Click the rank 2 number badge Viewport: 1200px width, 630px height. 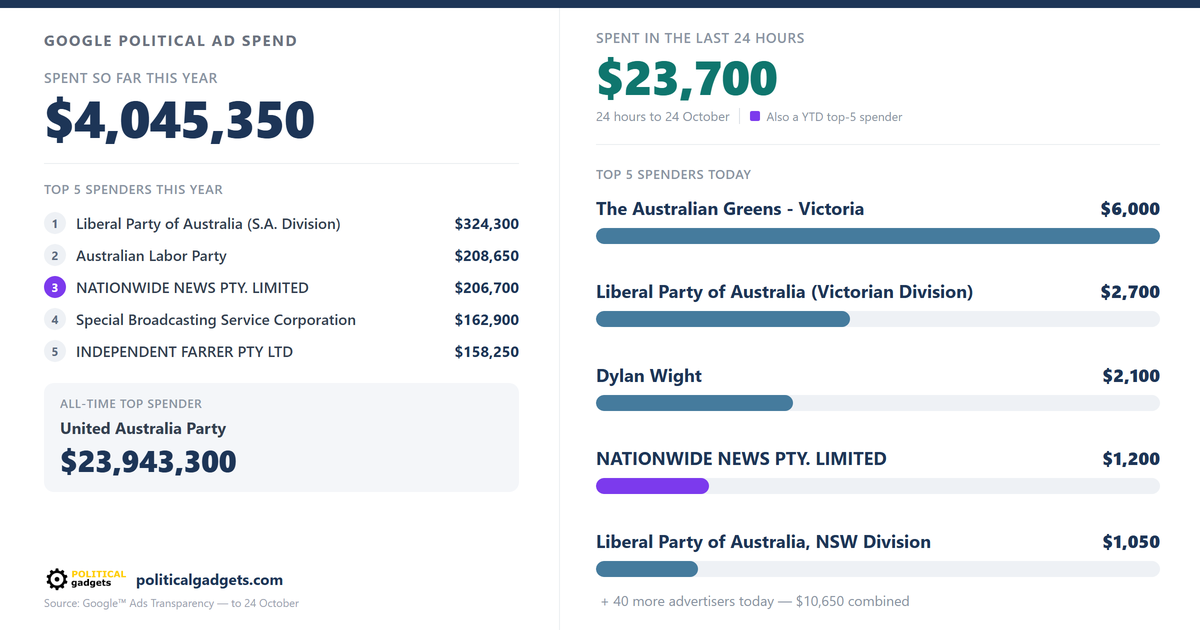pos(55,256)
